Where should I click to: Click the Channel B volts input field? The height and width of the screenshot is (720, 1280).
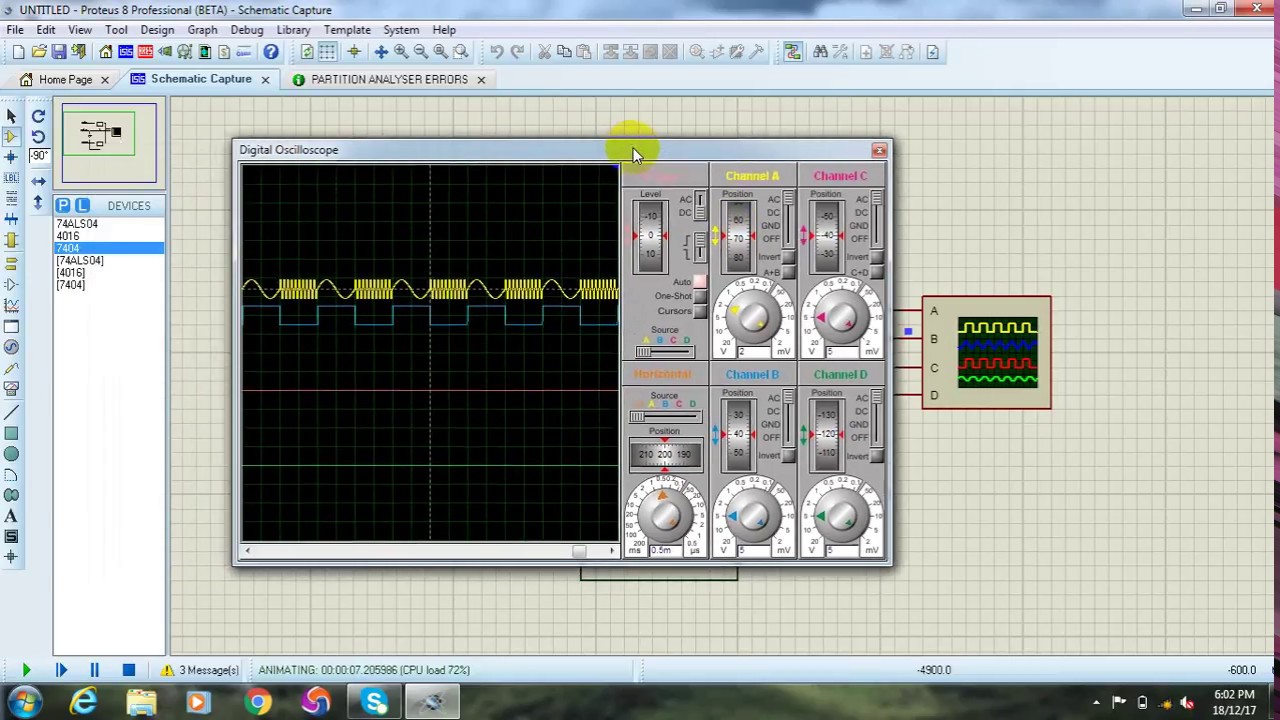(753, 550)
